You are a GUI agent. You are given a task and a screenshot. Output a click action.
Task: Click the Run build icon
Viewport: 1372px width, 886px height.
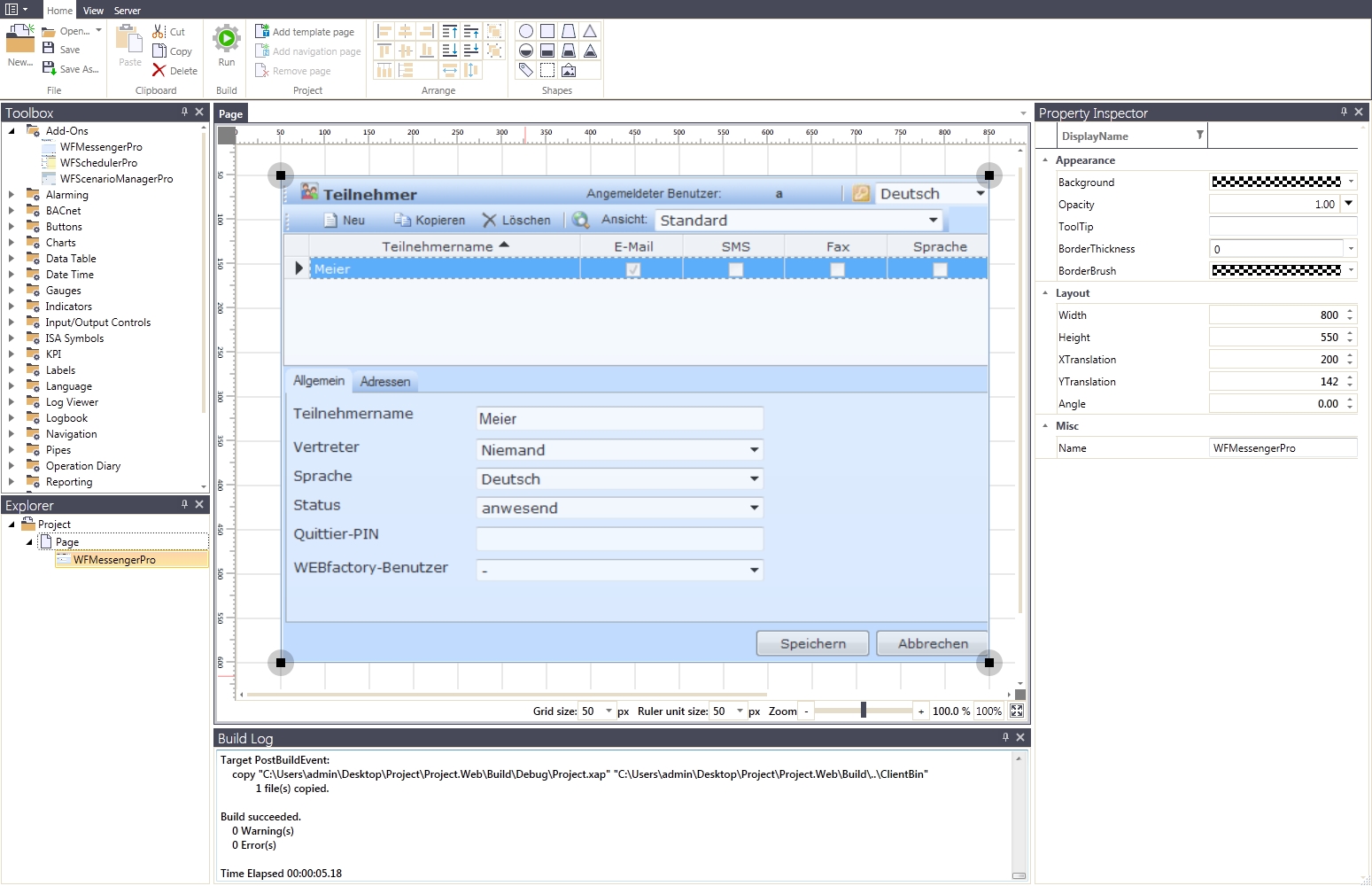pyautogui.click(x=227, y=39)
